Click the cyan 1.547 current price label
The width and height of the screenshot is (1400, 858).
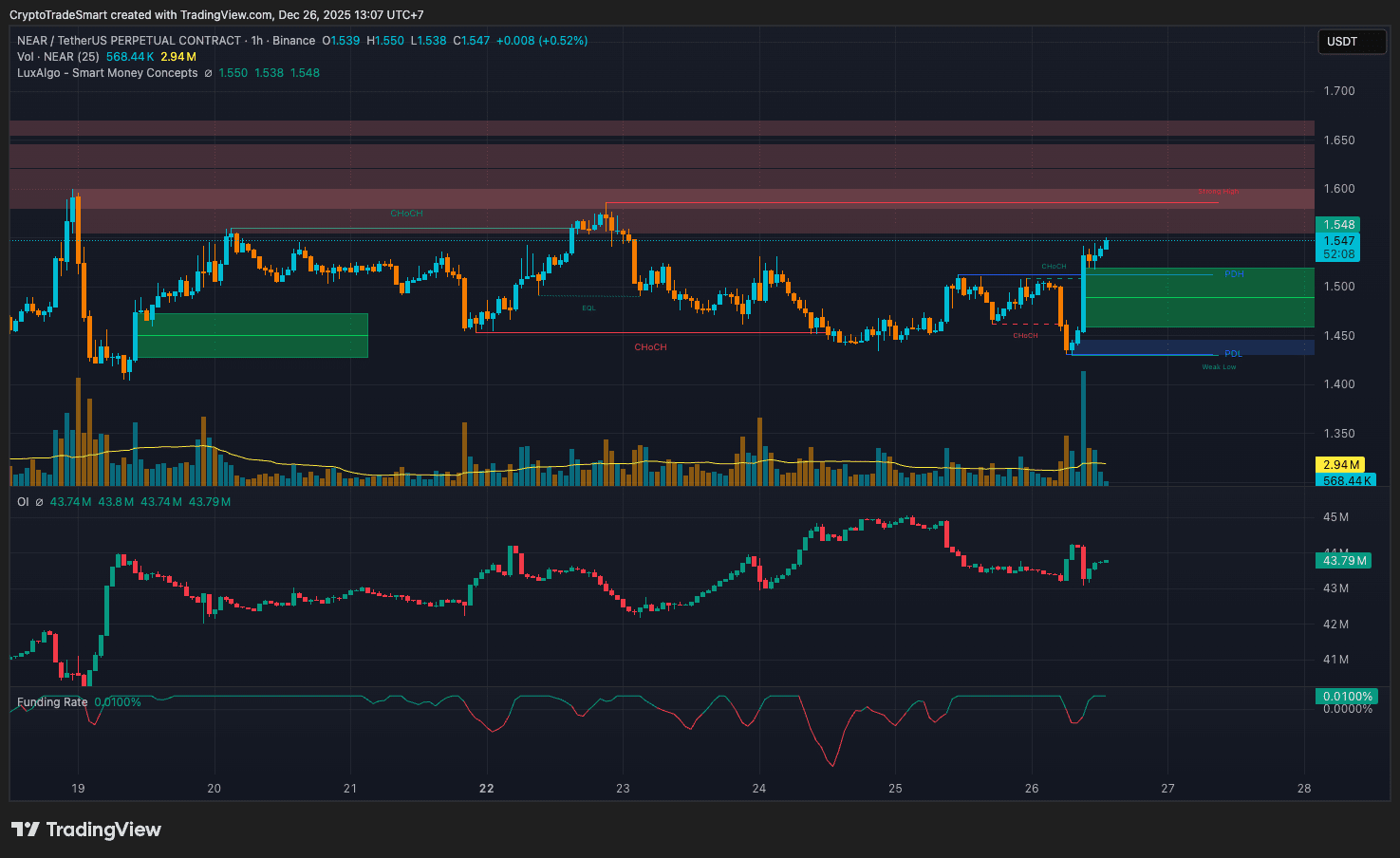[1338, 241]
